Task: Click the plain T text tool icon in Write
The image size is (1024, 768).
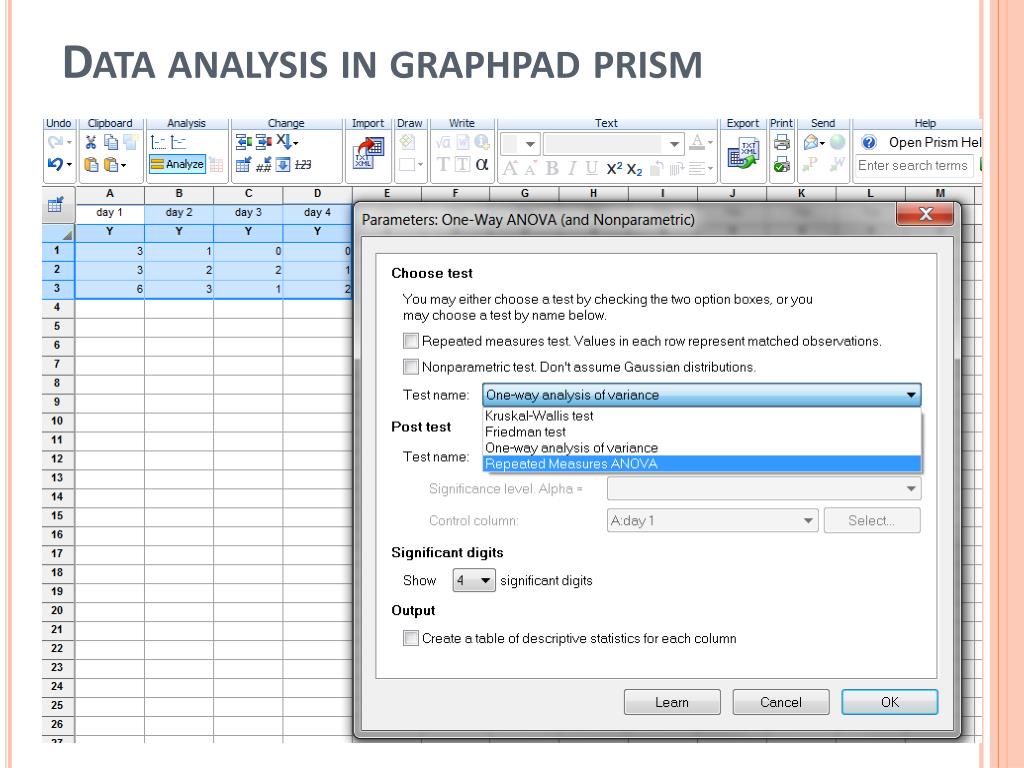Action: tap(443, 165)
